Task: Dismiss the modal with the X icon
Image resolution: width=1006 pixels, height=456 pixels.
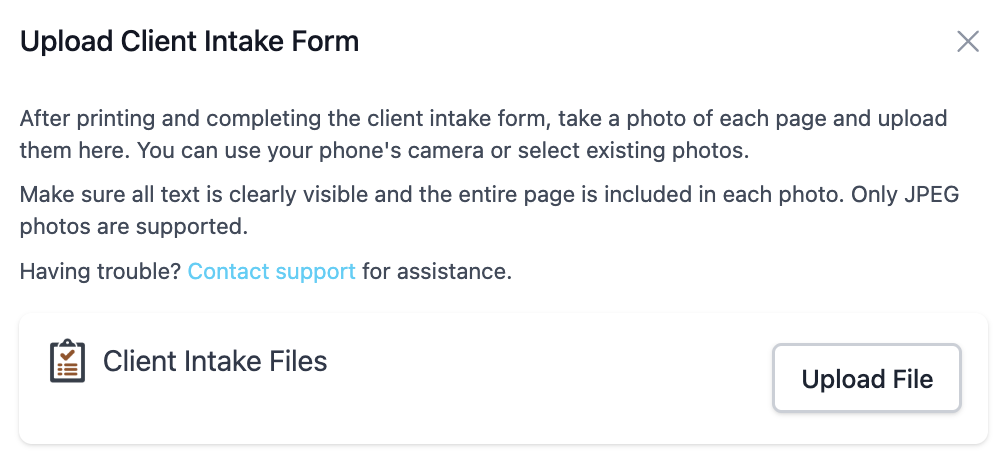Action: coord(968,42)
